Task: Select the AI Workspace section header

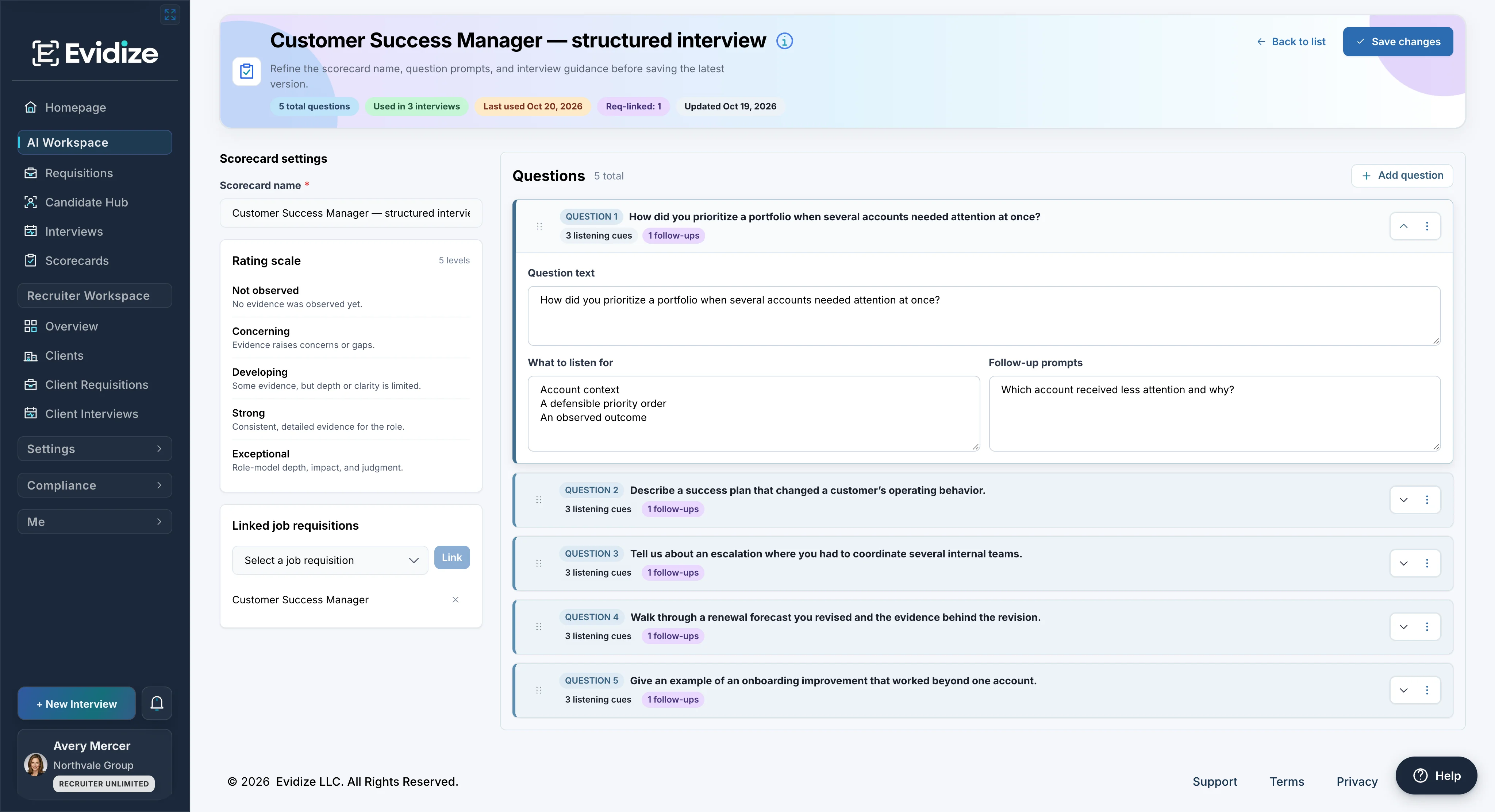Action: tap(95, 142)
